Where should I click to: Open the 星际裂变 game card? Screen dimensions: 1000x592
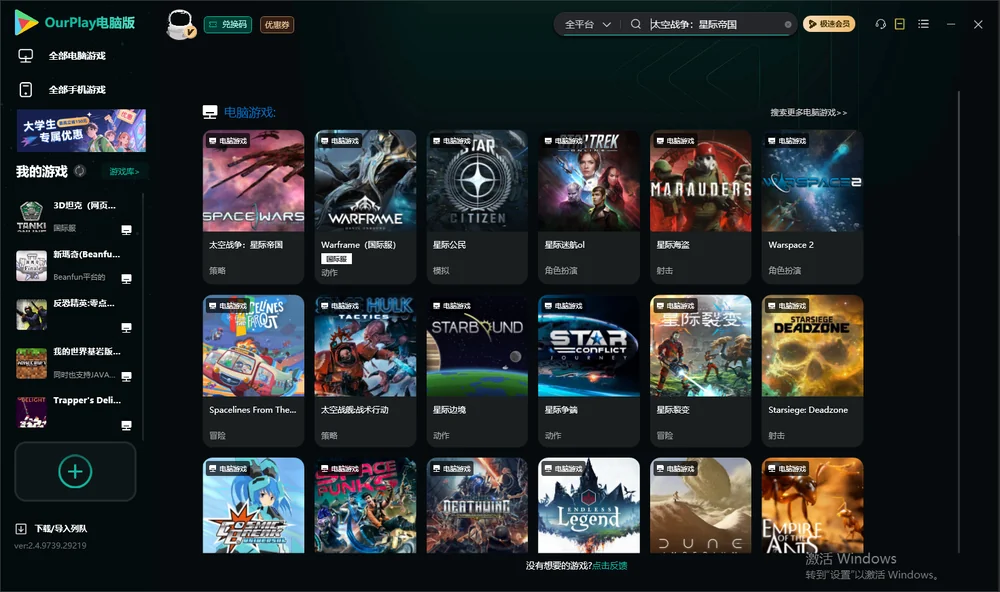pos(700,371)
